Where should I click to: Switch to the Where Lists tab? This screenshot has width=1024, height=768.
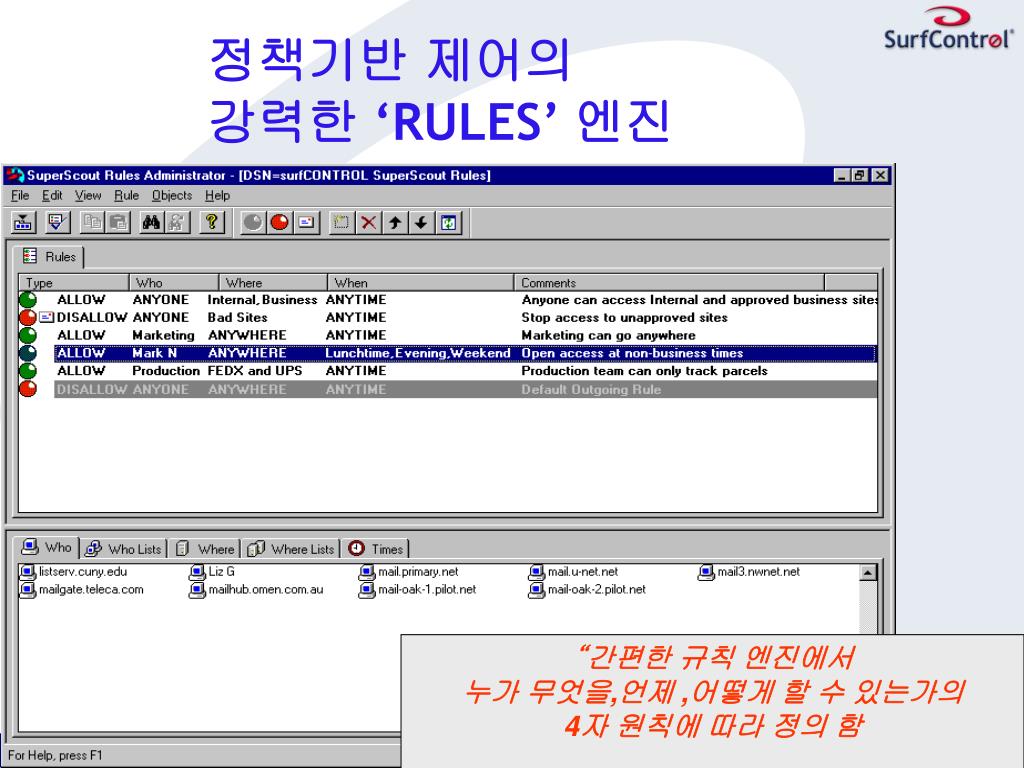pos(291,549)
